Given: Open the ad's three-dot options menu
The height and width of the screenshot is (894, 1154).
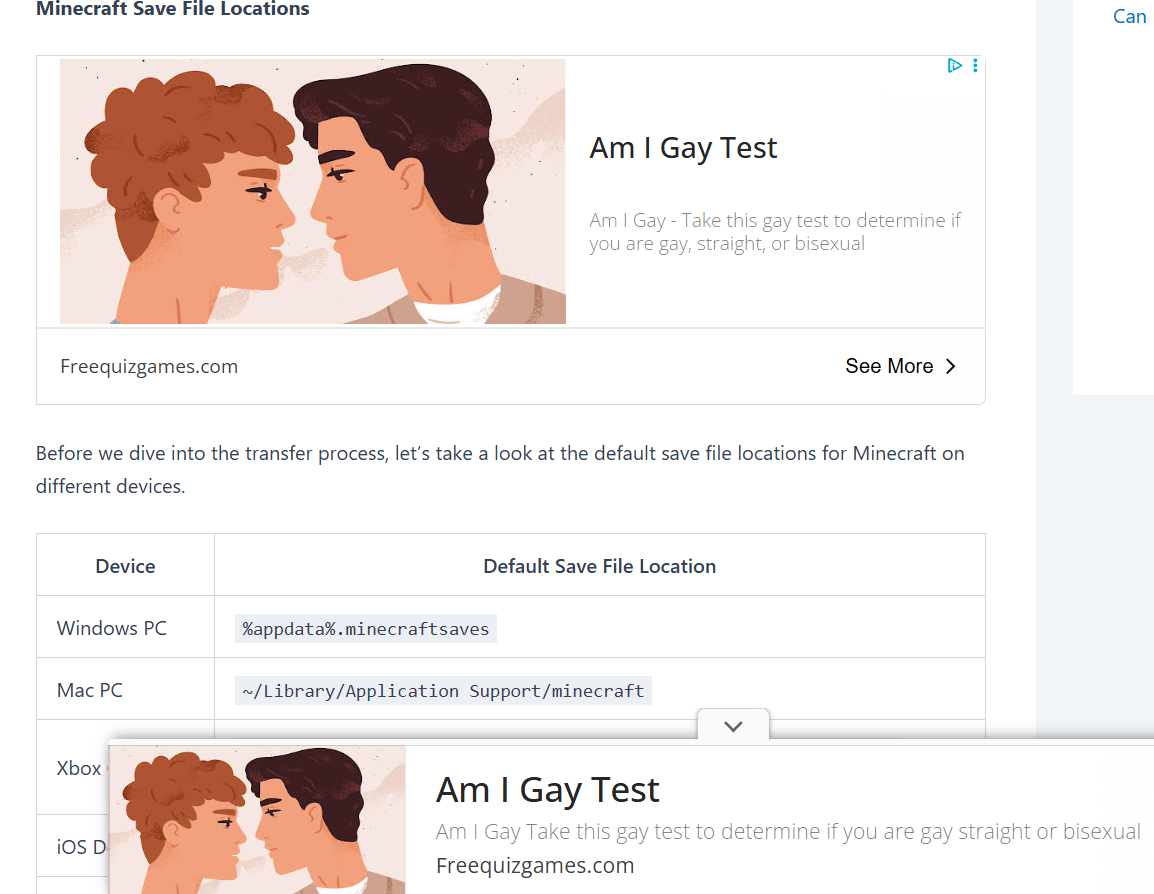Looking at the screenshot, I should [975, 66].
